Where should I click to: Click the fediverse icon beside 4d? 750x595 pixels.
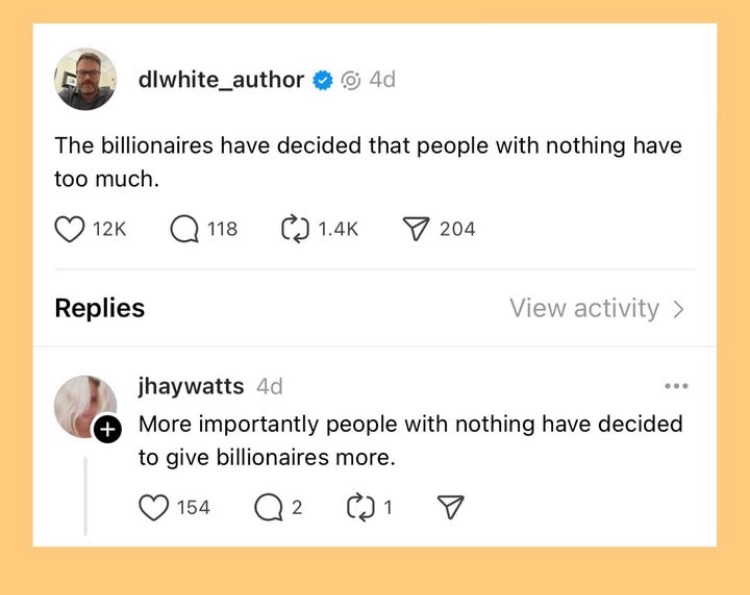tap(351, 80)
